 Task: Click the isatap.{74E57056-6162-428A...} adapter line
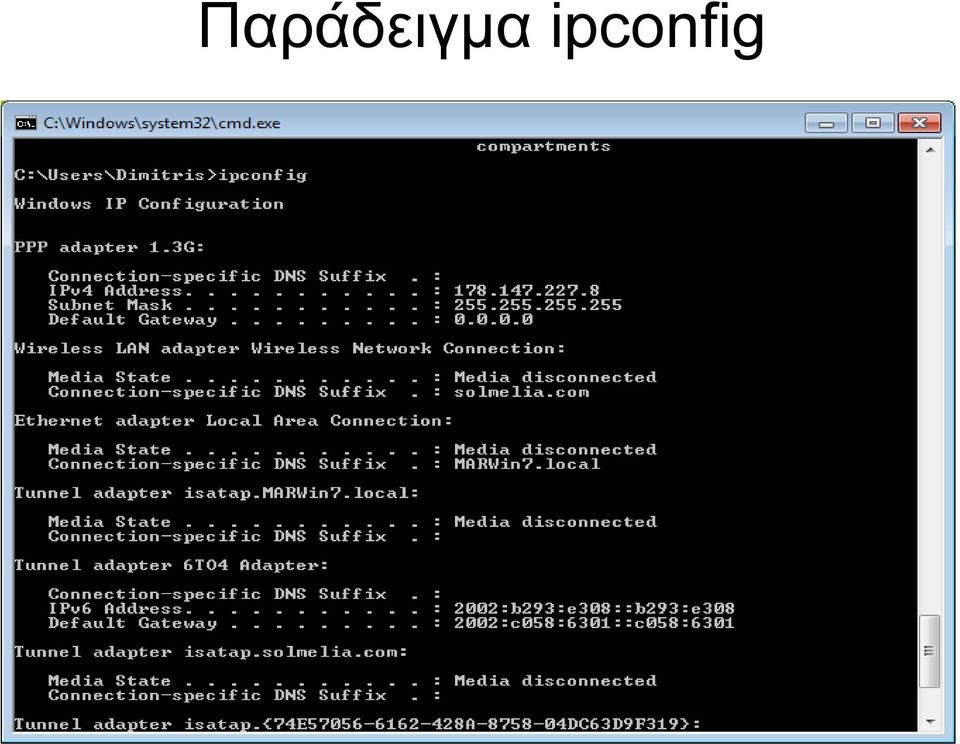tap(357, 724)
